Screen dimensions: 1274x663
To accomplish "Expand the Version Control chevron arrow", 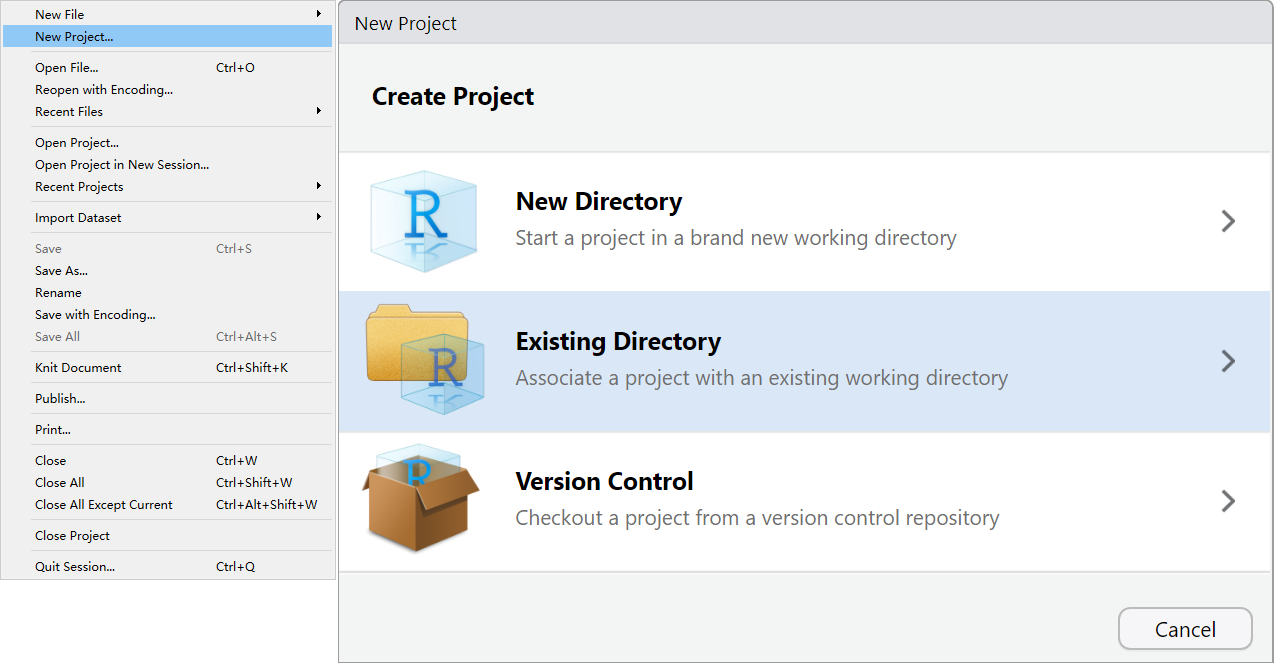I will [1229, 501].
